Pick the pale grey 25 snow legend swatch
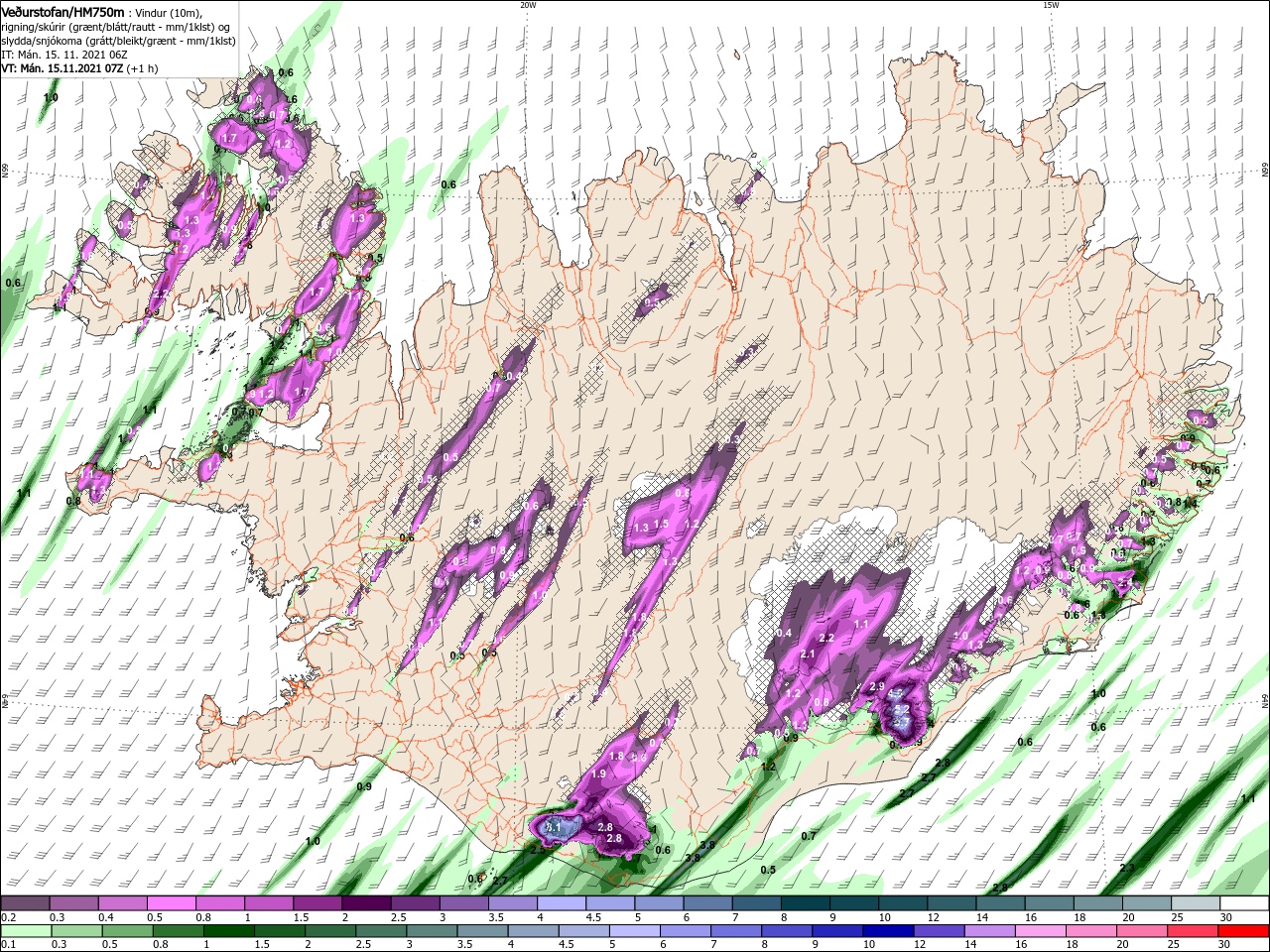The image size is (1270, 952). pyautogui.click(x=1196, y=903)
